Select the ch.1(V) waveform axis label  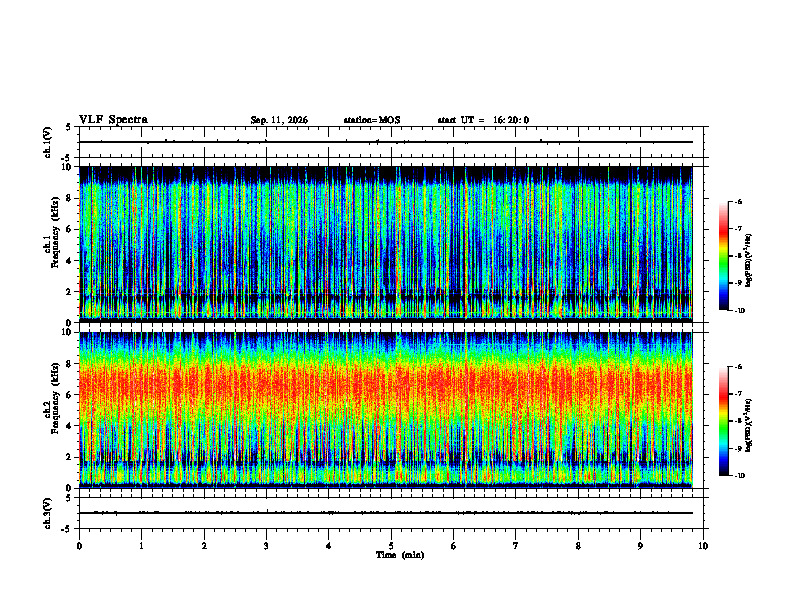[48, 142]
